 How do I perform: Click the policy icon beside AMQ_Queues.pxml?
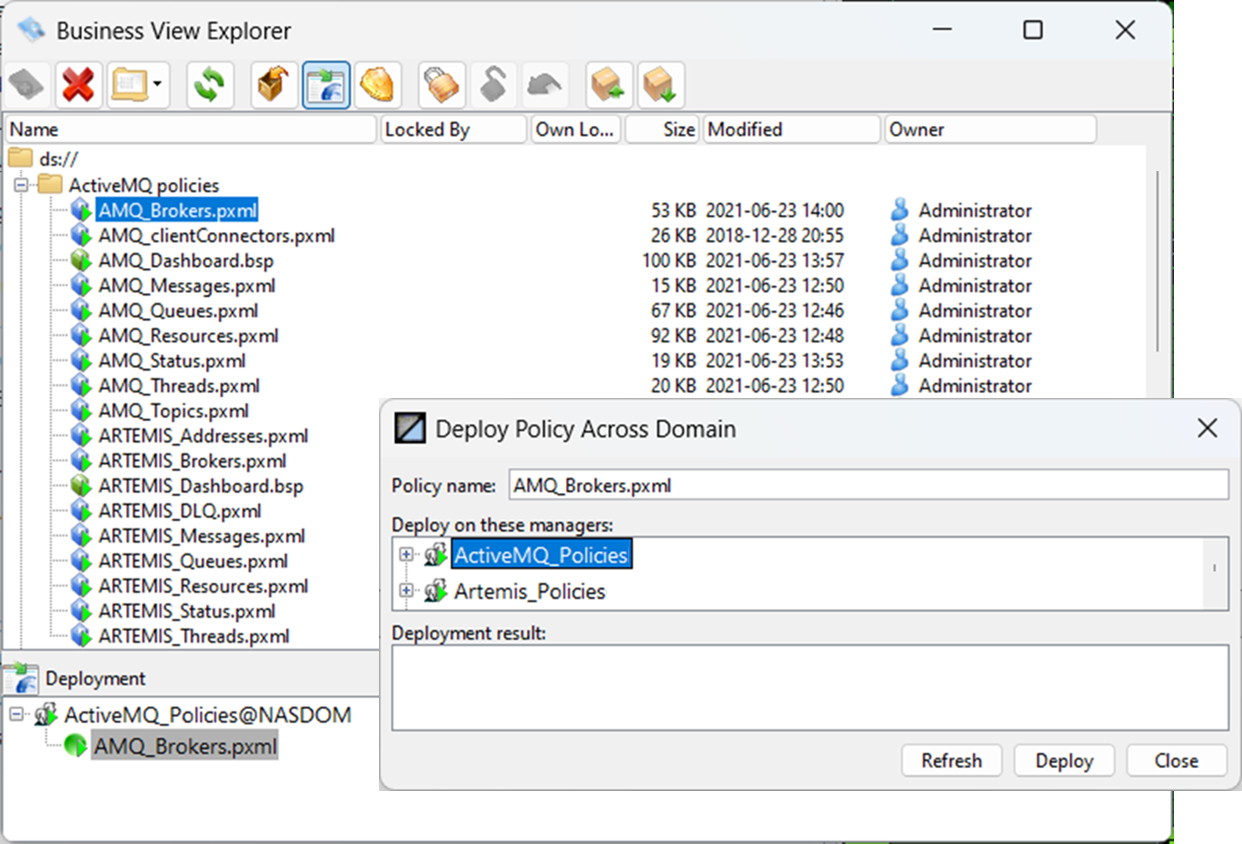pyautogui.click(x=81, y=310)
